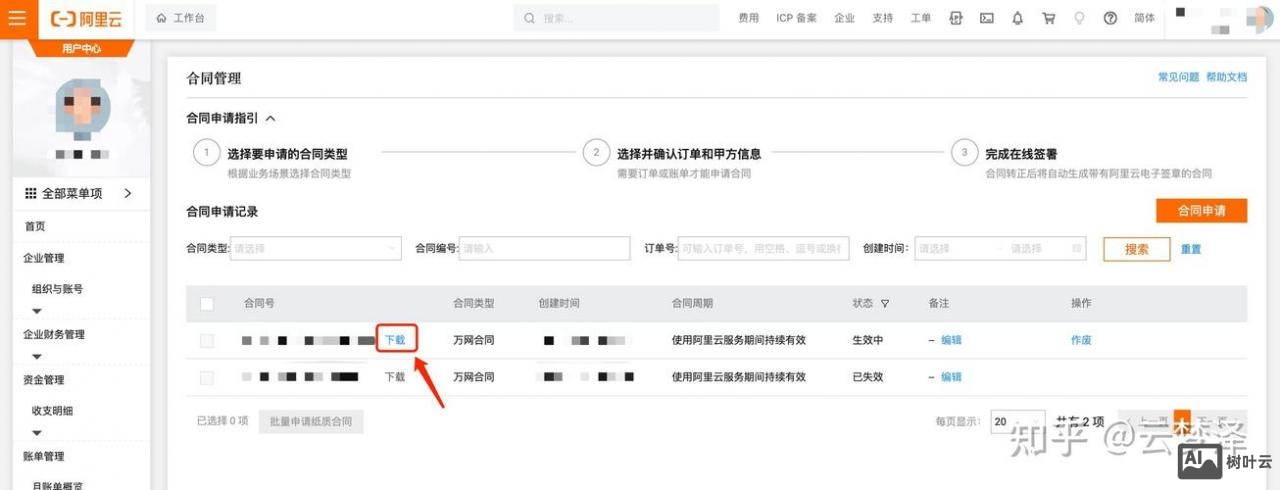Open the hamburger main menu
Screen dimensions: 1280x490
click(x=17, y=18)
